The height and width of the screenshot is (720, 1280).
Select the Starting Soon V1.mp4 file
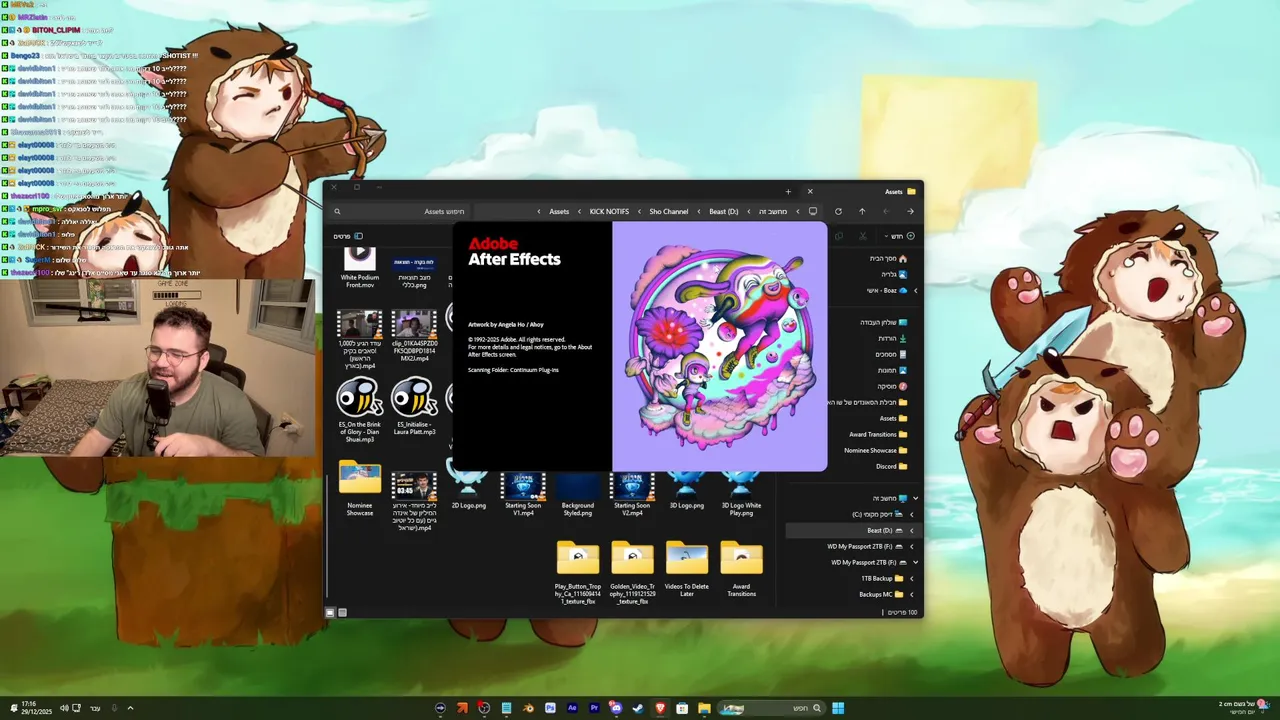click(523, 492)
